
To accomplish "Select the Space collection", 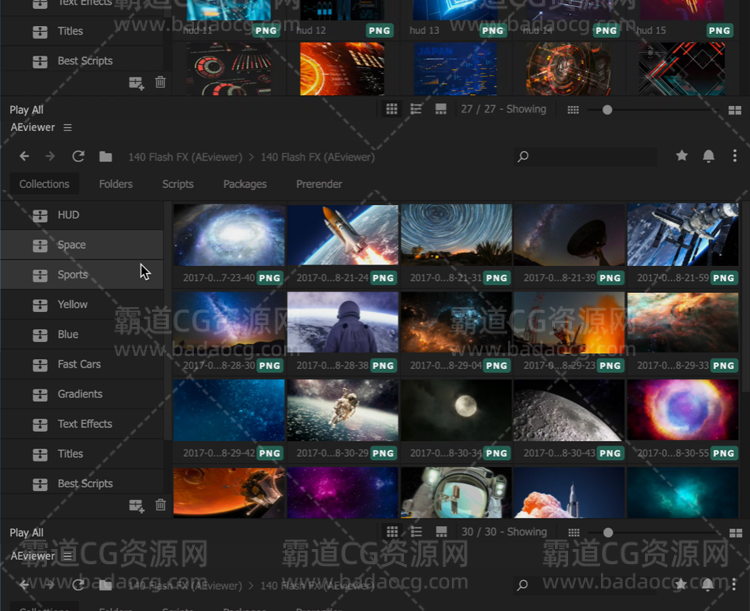I will click(82, 245).
